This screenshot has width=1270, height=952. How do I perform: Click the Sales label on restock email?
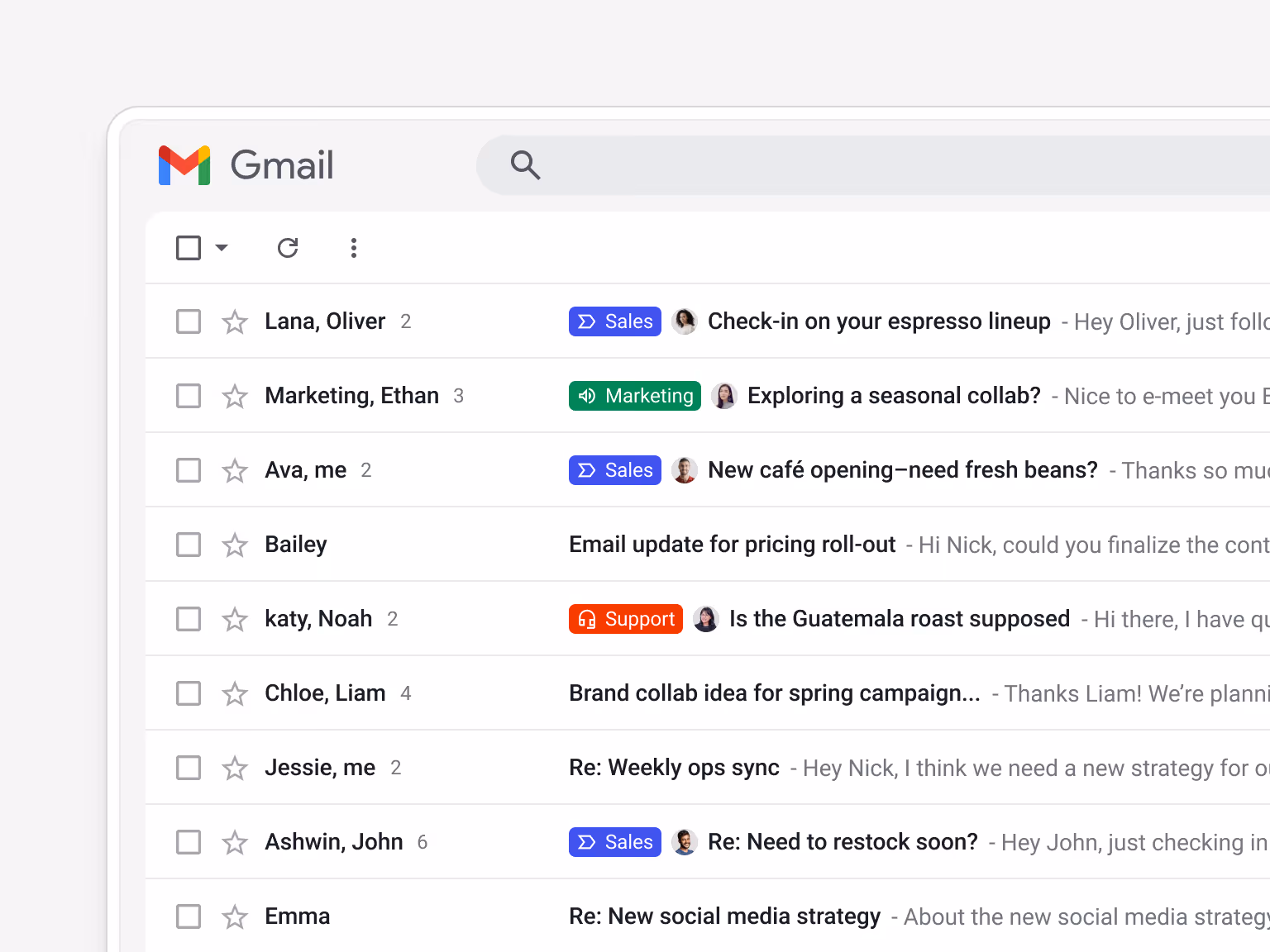615,842
